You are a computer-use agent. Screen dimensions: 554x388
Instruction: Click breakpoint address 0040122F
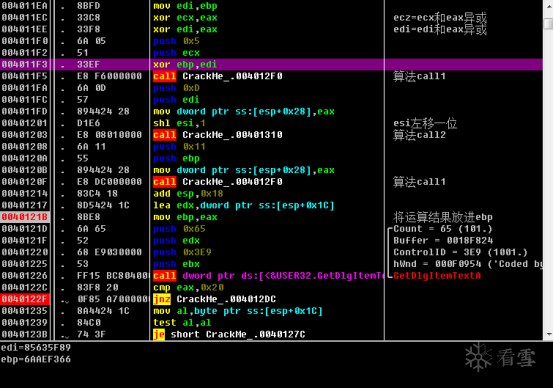(24, 299)
